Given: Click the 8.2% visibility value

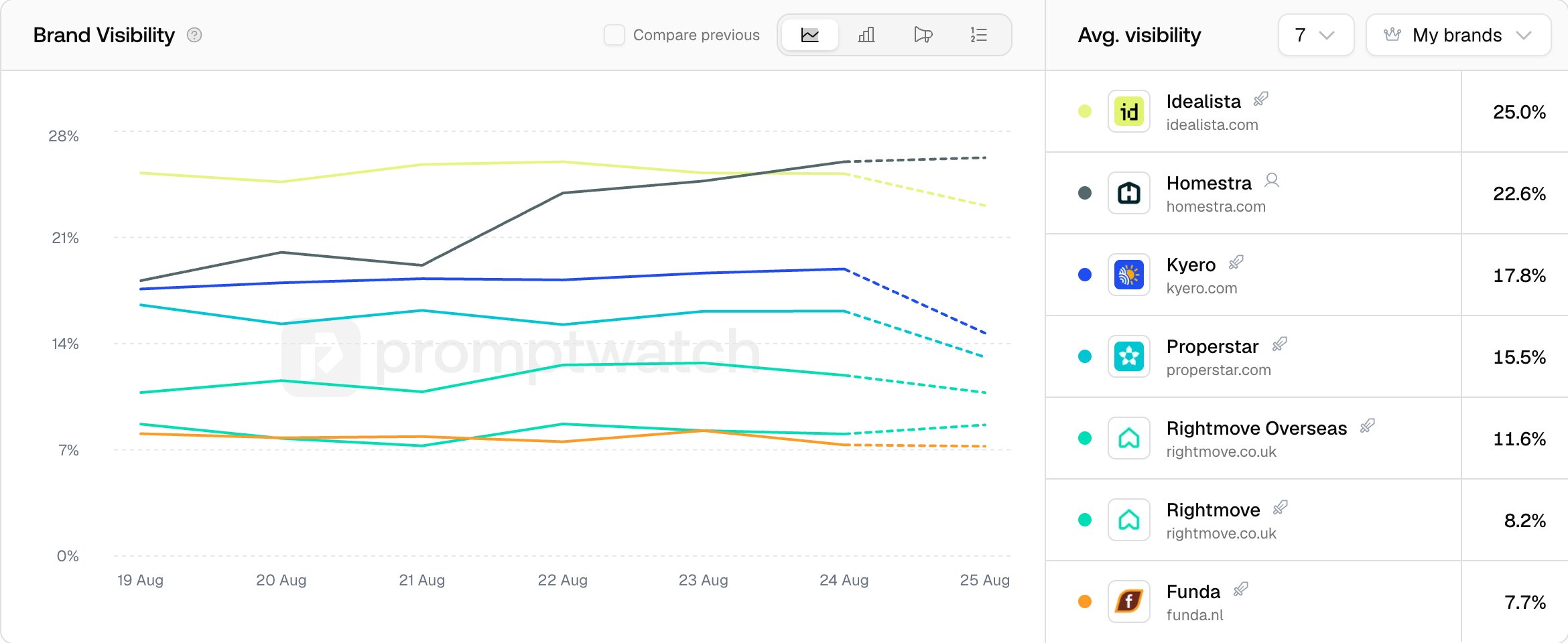Looking at the screenshot, I should point(1524,520).
